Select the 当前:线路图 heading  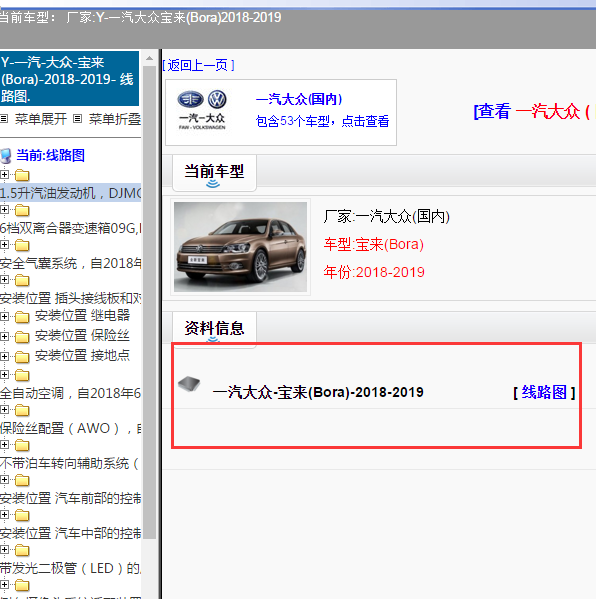(x=50, y=155)
